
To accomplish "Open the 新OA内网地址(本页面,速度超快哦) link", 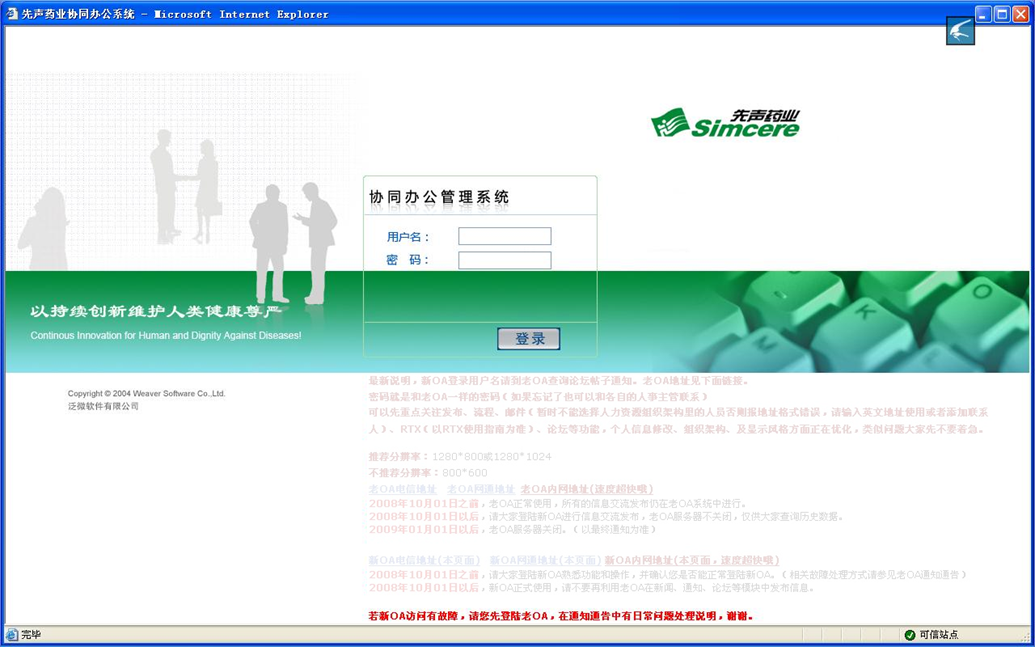I will pyautogui.click(x=692, y=561).
